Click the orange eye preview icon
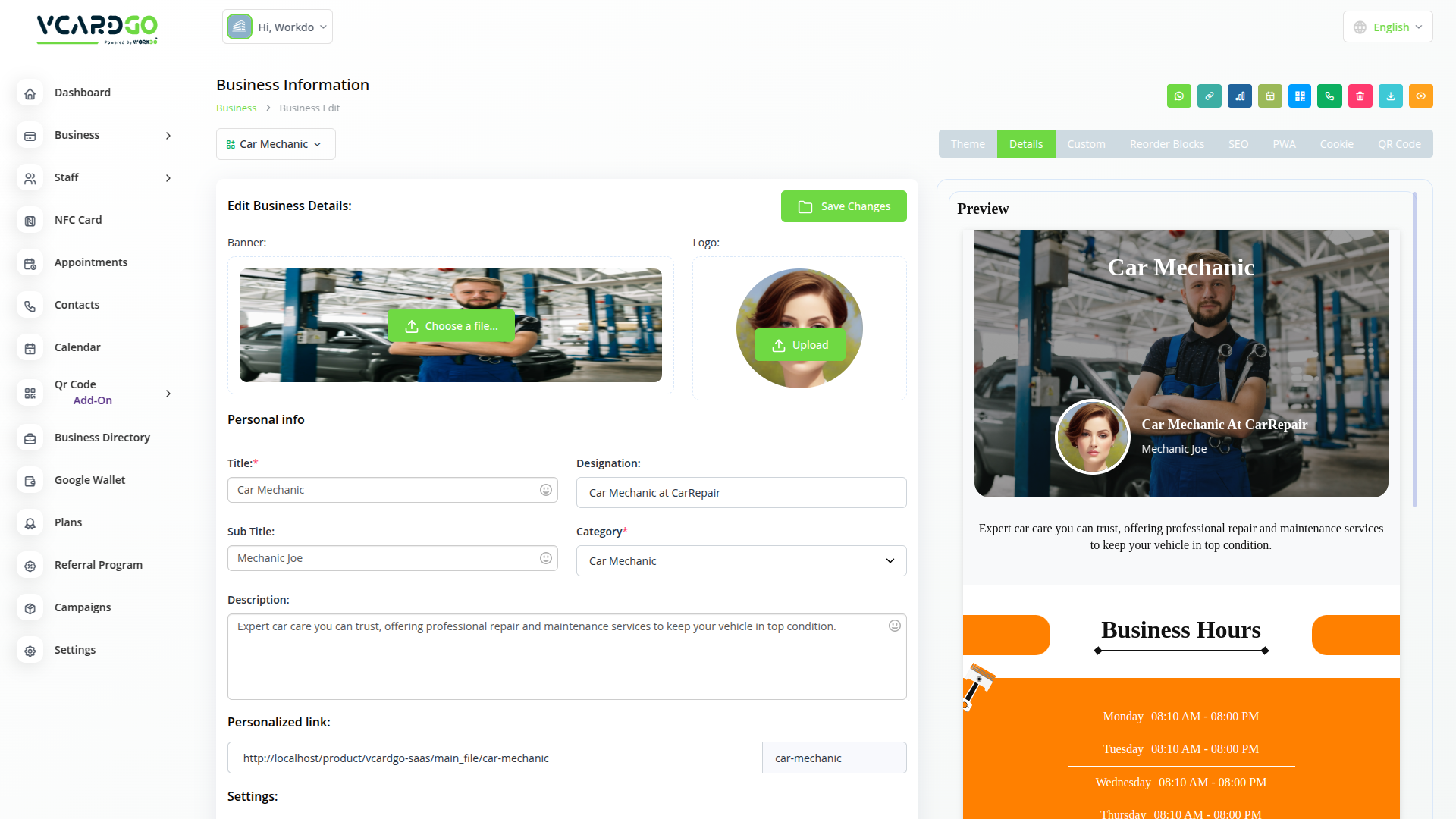Screen dimensions: 1456x819 1421,96
